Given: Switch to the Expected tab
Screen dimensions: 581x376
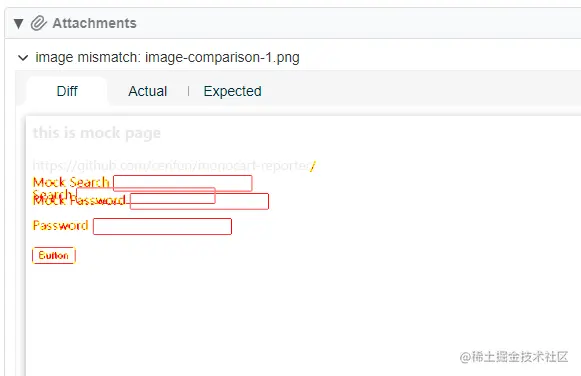Looking at the screenshot, I should click(232, 91).
